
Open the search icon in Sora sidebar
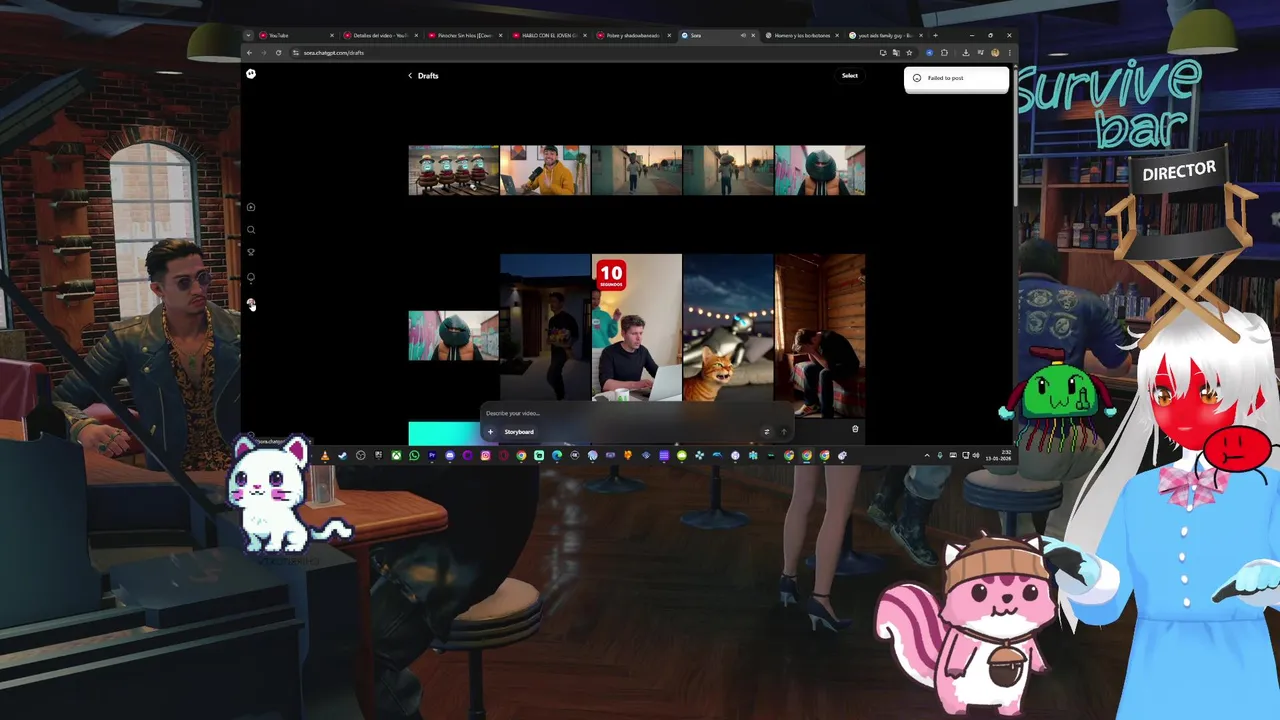click(x=251, y=230)
